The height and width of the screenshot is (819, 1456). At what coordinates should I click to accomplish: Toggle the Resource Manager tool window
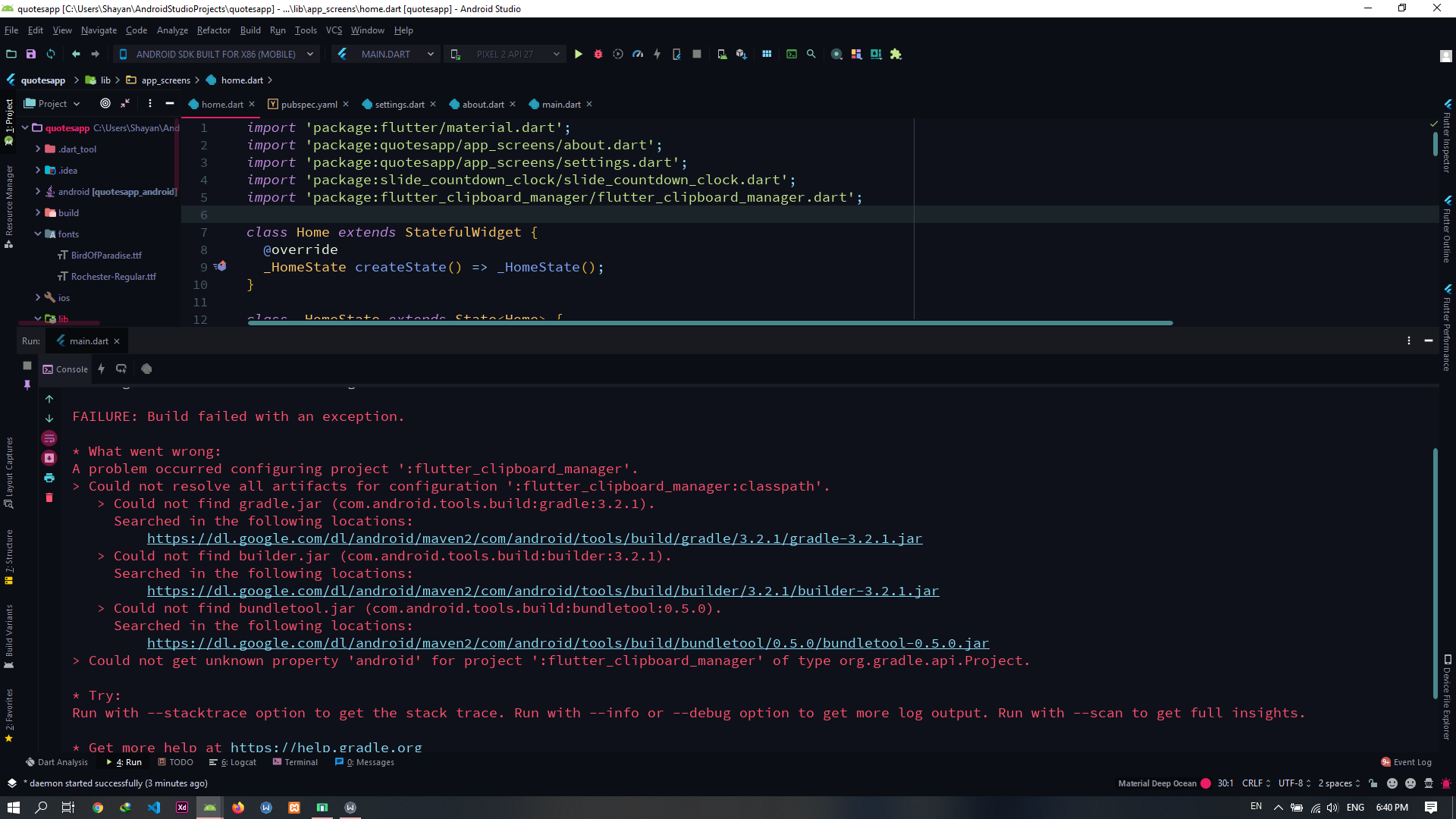[9, 206]
